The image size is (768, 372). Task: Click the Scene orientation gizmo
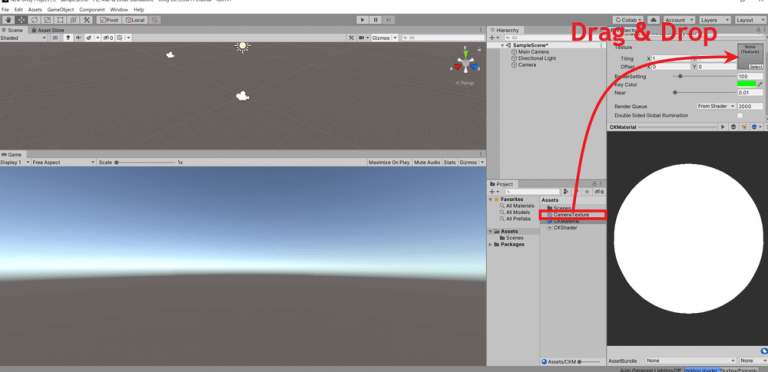coord(465,62)
